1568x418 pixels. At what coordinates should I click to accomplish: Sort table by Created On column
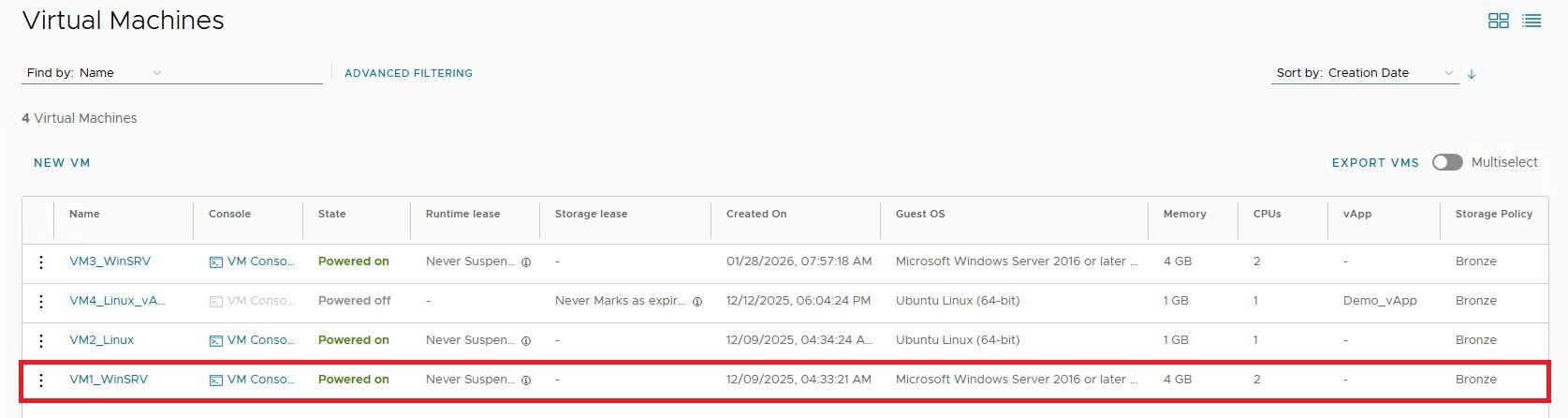pos(756,214)
